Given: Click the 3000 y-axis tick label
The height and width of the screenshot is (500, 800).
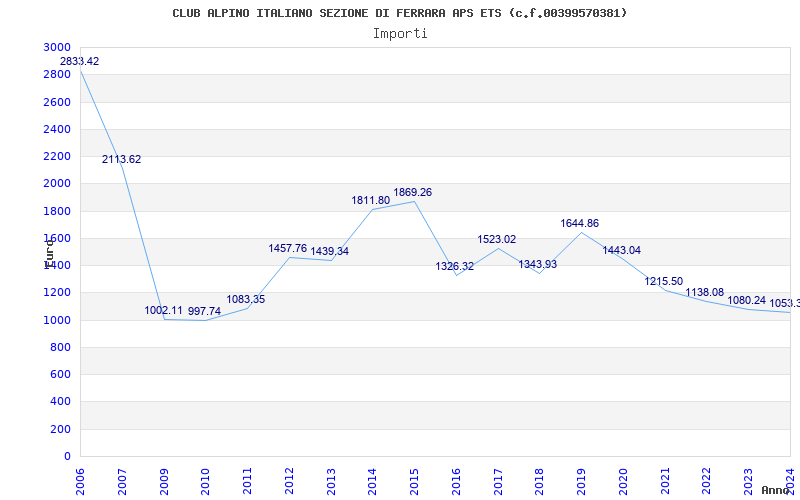Looking at the screenshot, I should pos(57,47).
